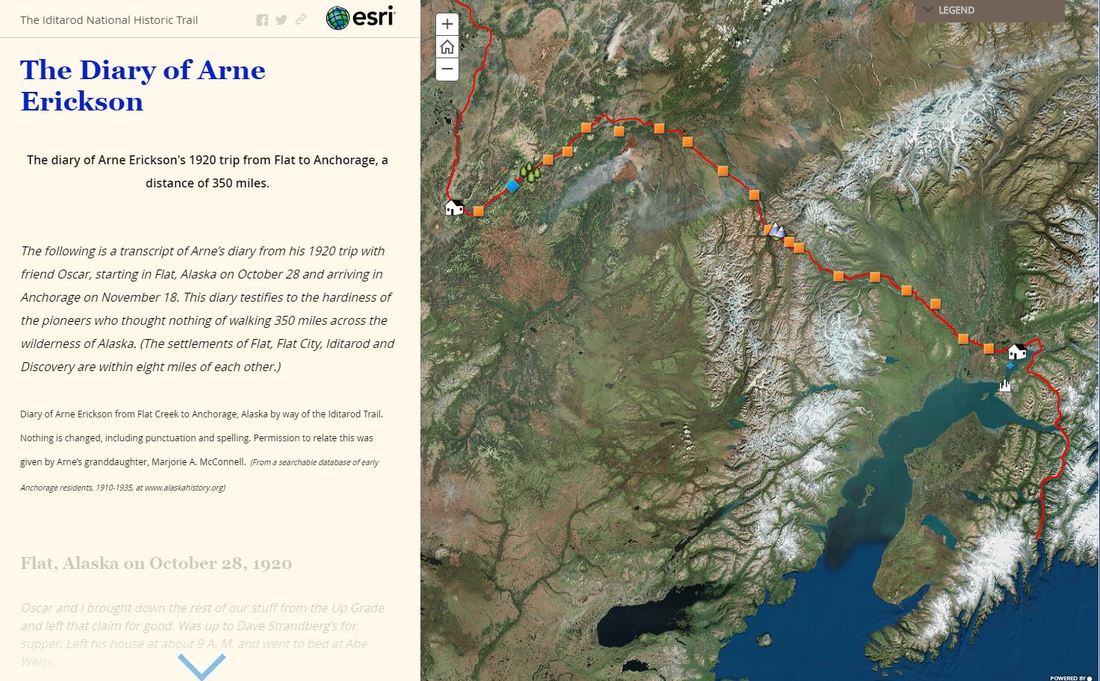Share the story on Facebook
The height and width of the screenshot is (681, 1100).
pos(262,20)
